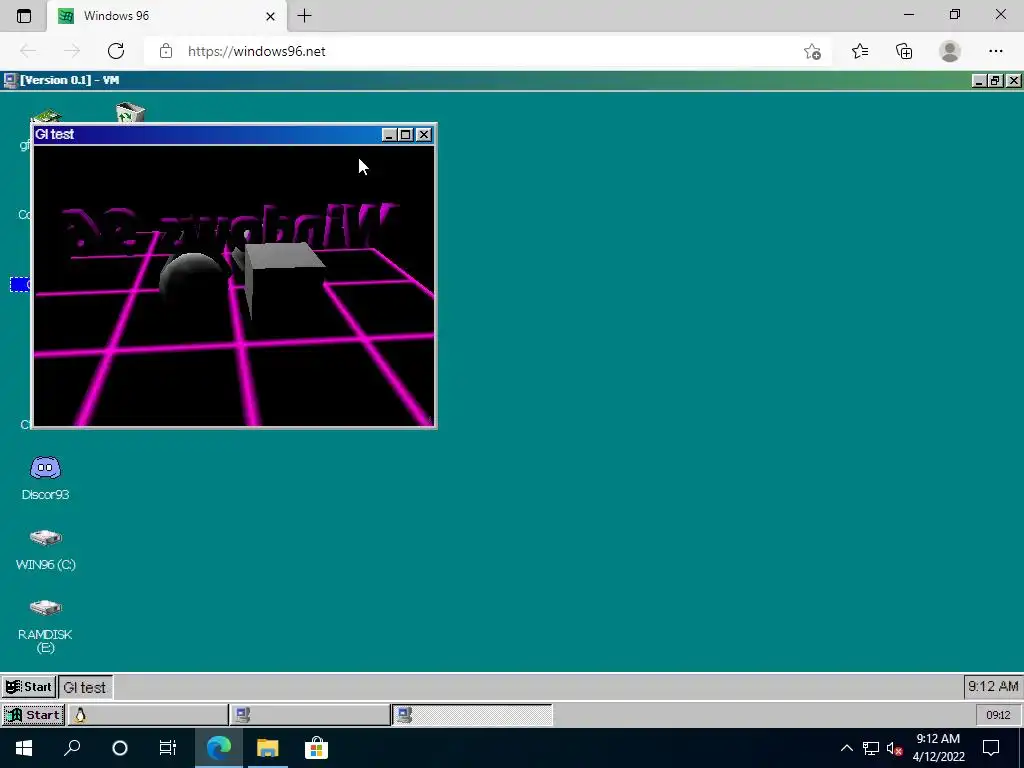Screen dimensions: 1024x768
Task: Click the 09:12 clock in outer taskbar tray
Action: coord(998,715)
